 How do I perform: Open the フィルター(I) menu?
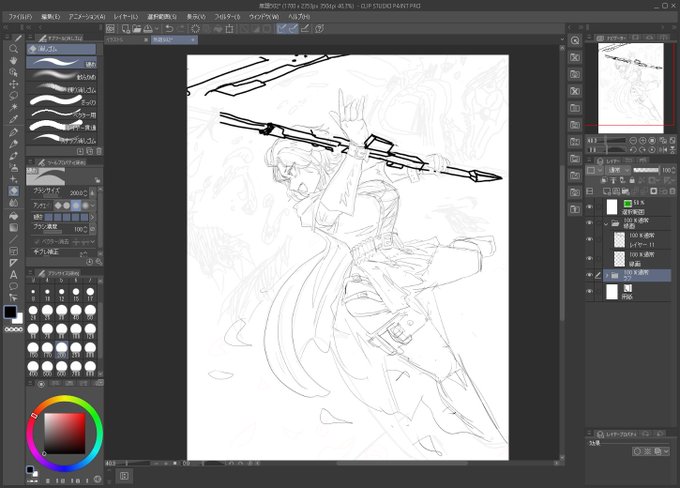point(227,16)
